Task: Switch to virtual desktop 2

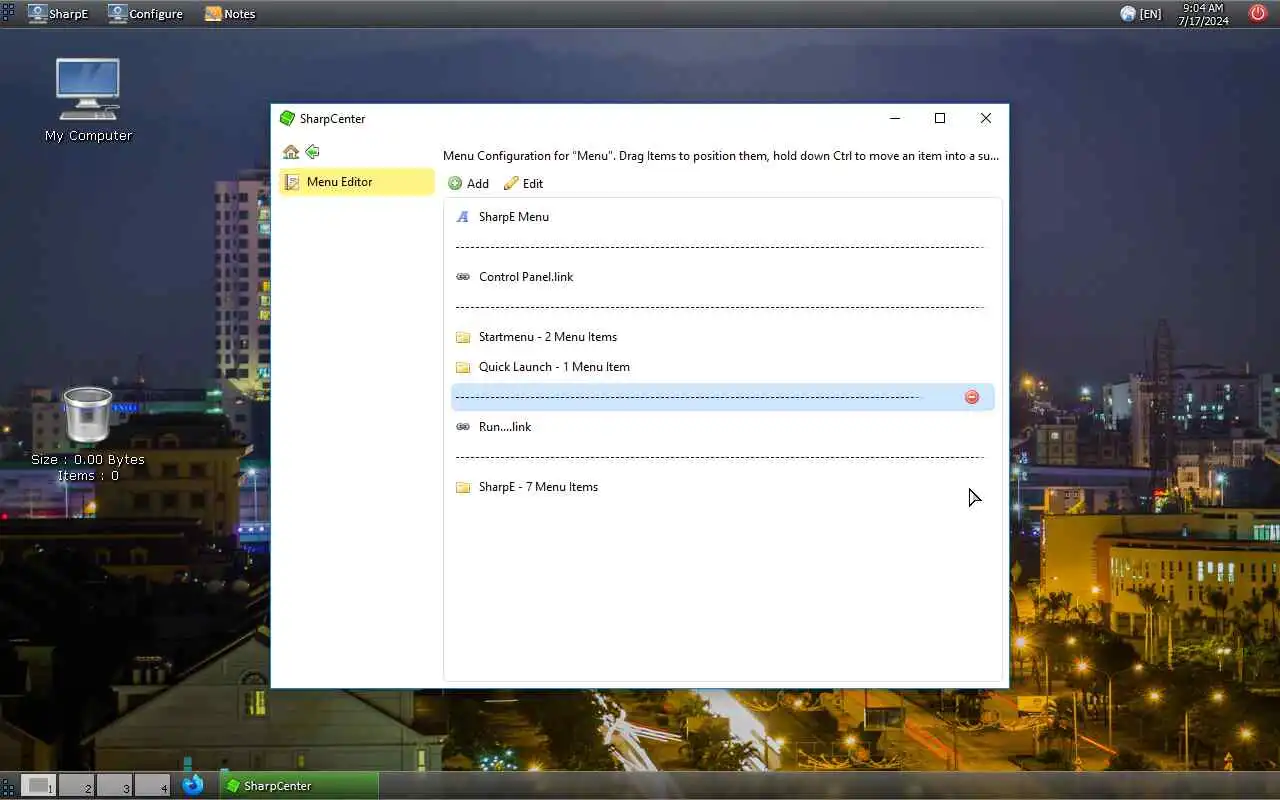Action: [x=77, y=786]
